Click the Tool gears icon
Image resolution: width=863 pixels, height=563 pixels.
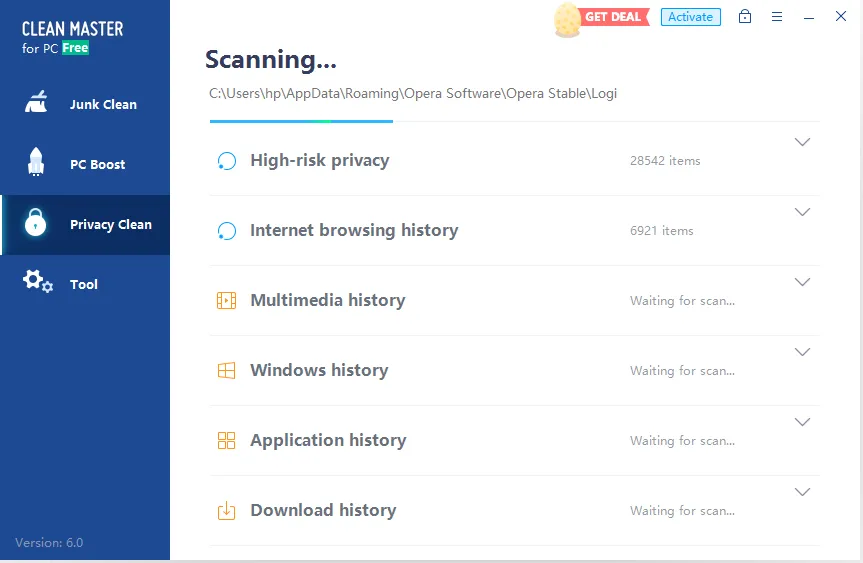[37, 281]
